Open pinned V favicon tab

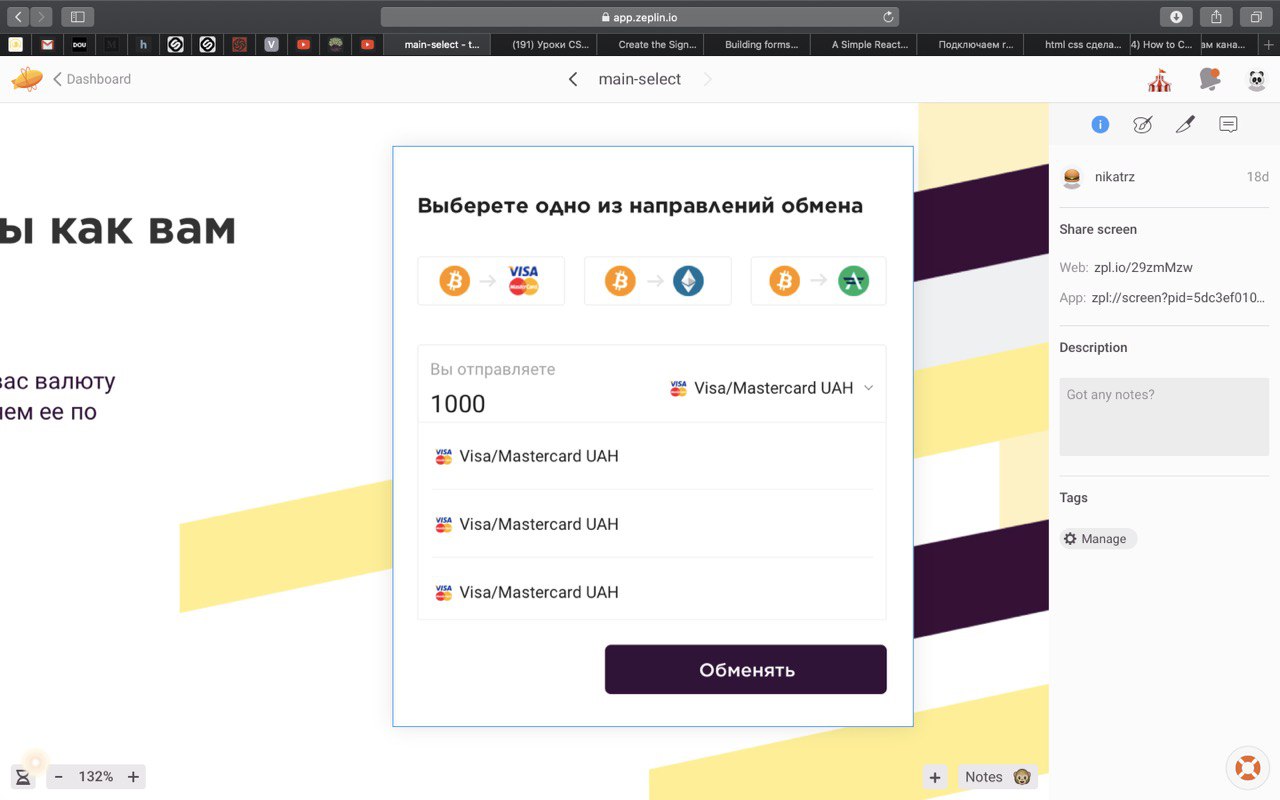(x=271, y=44)
